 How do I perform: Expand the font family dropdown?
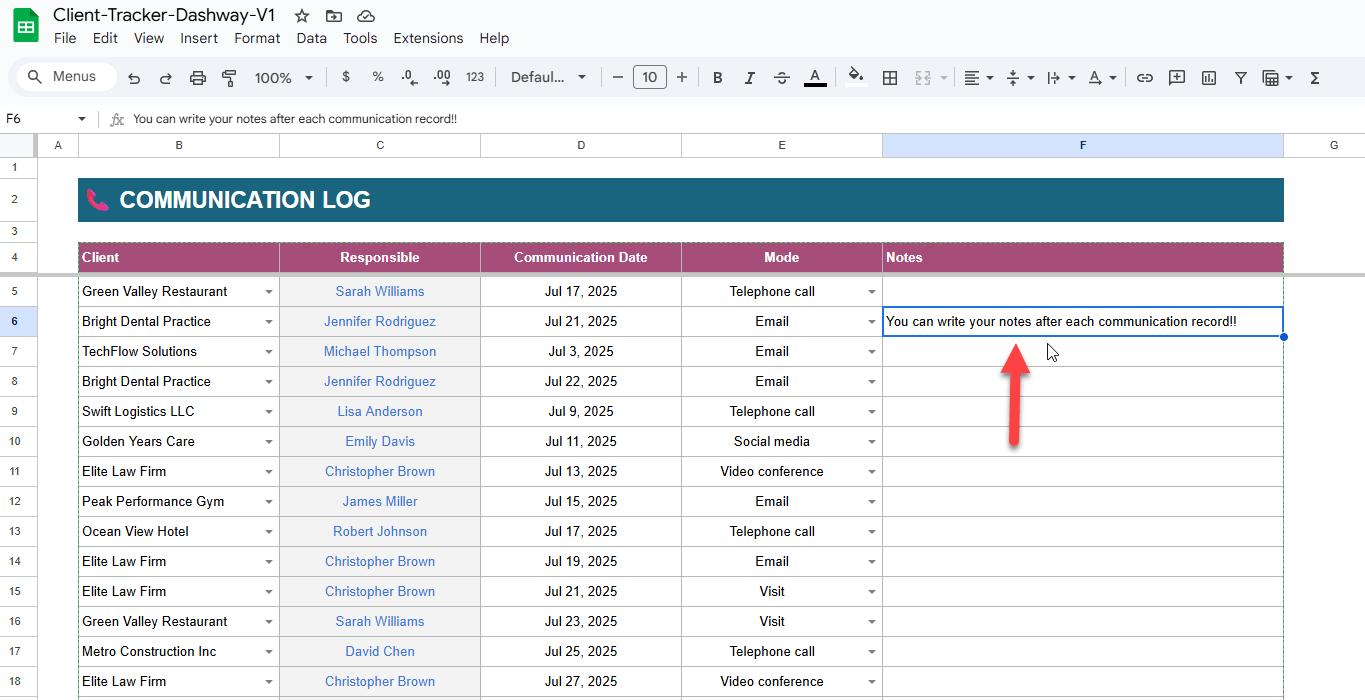tap(581, 77)
